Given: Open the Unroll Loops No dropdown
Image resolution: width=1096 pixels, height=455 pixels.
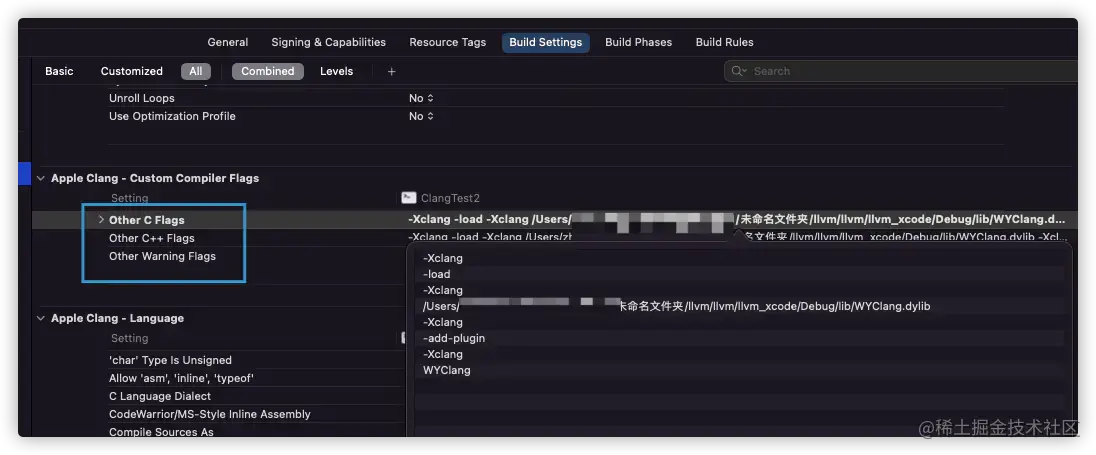Looking at the screenshot, I should tap(421, 99).
